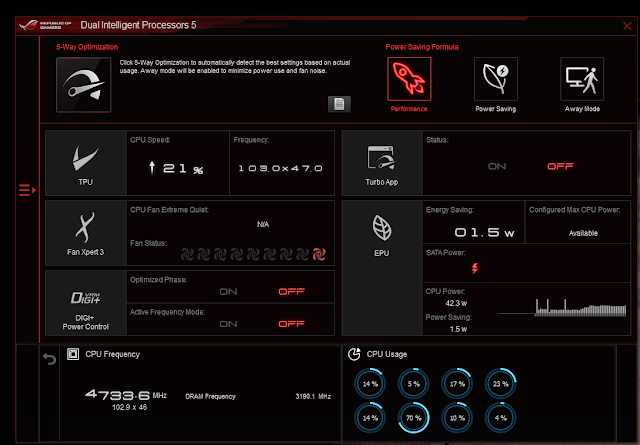Activate the Away Mode icon
The image size is (640, 445).
click(582, 79)
